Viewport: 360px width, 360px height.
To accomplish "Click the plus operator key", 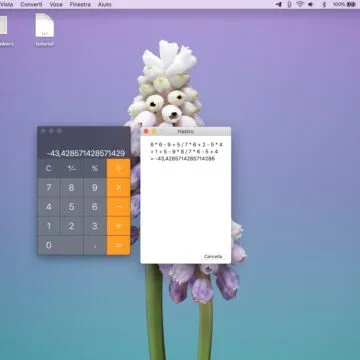I will [x=118, y=226].
